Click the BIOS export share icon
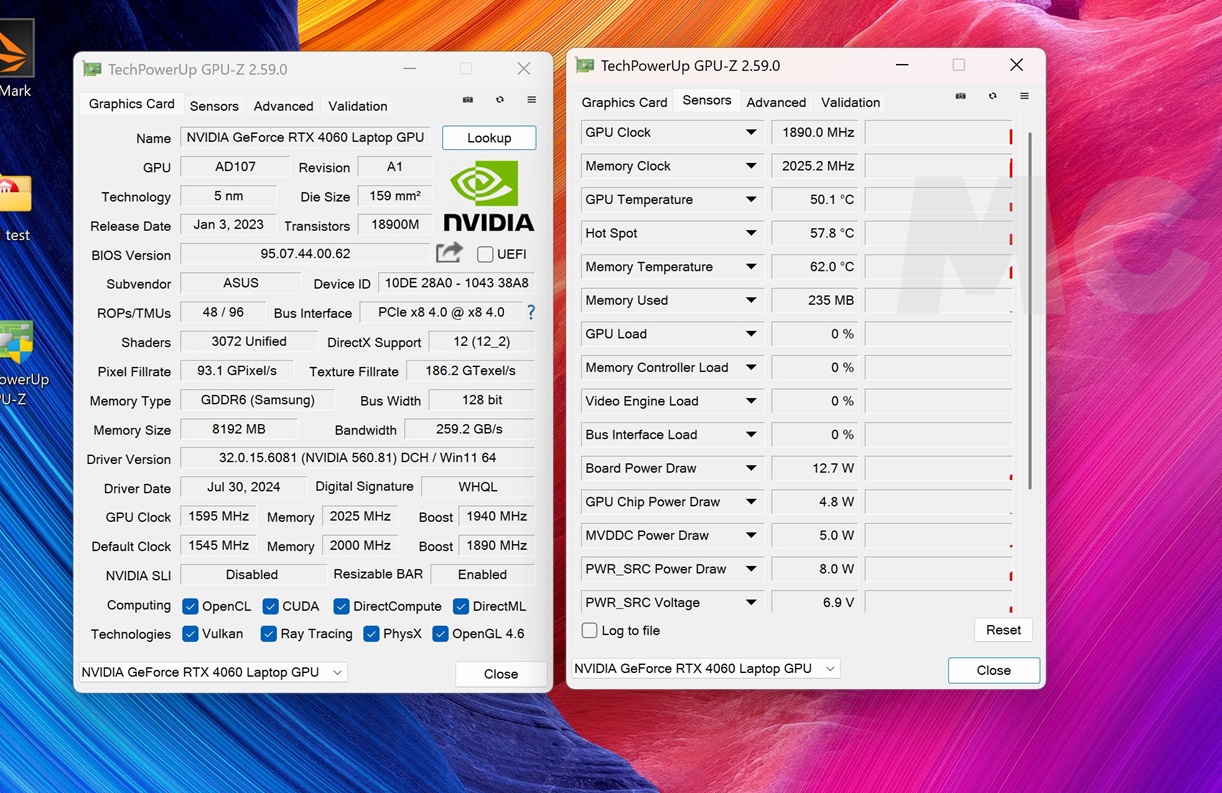Screen dimensions: 1222x793 (x=450, y=253)
